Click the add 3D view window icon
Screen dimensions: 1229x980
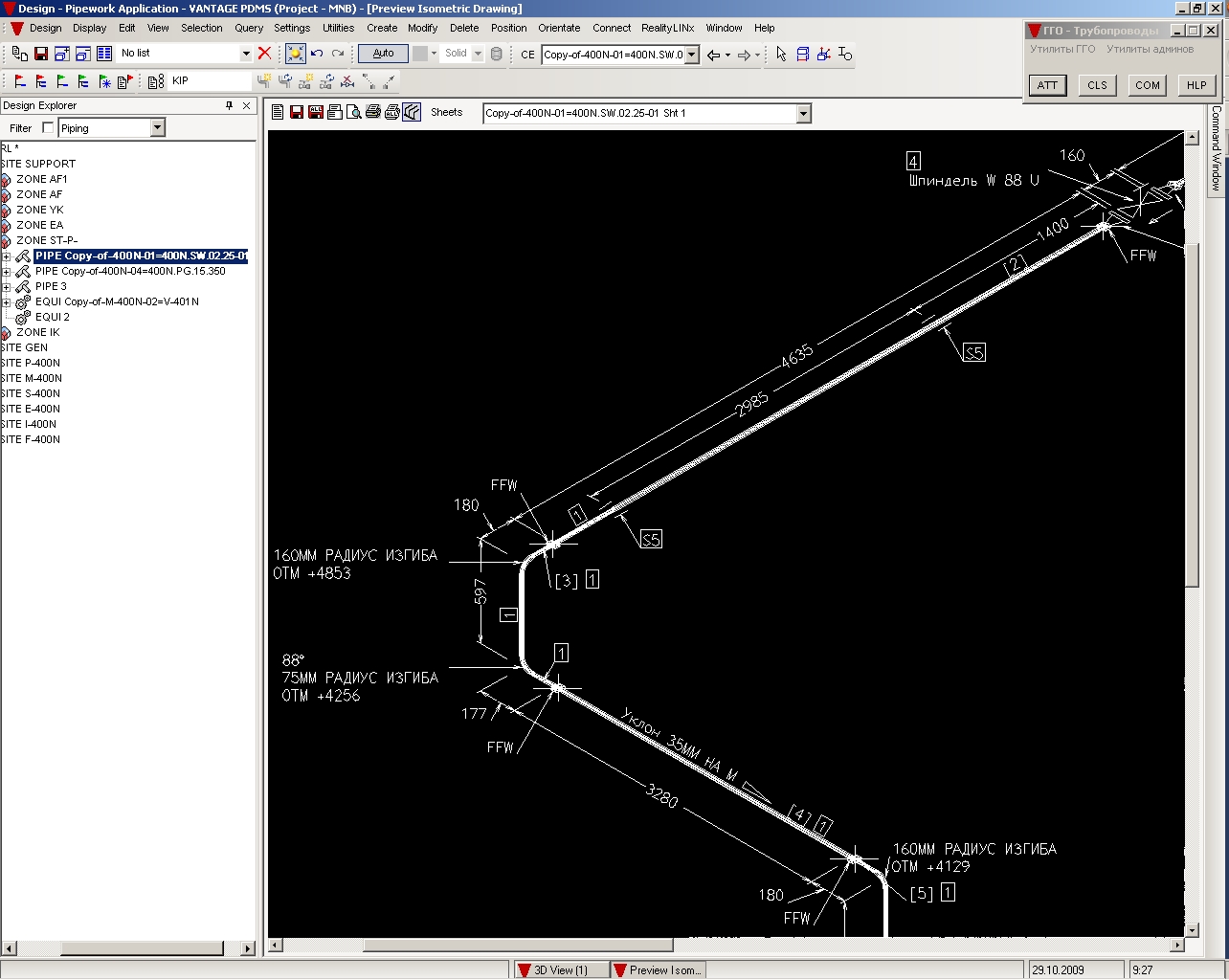click(62, 54)
